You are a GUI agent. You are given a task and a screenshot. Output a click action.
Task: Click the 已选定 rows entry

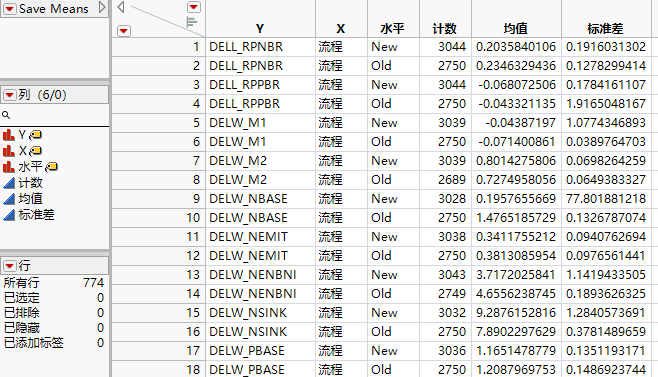pos(54,298)
